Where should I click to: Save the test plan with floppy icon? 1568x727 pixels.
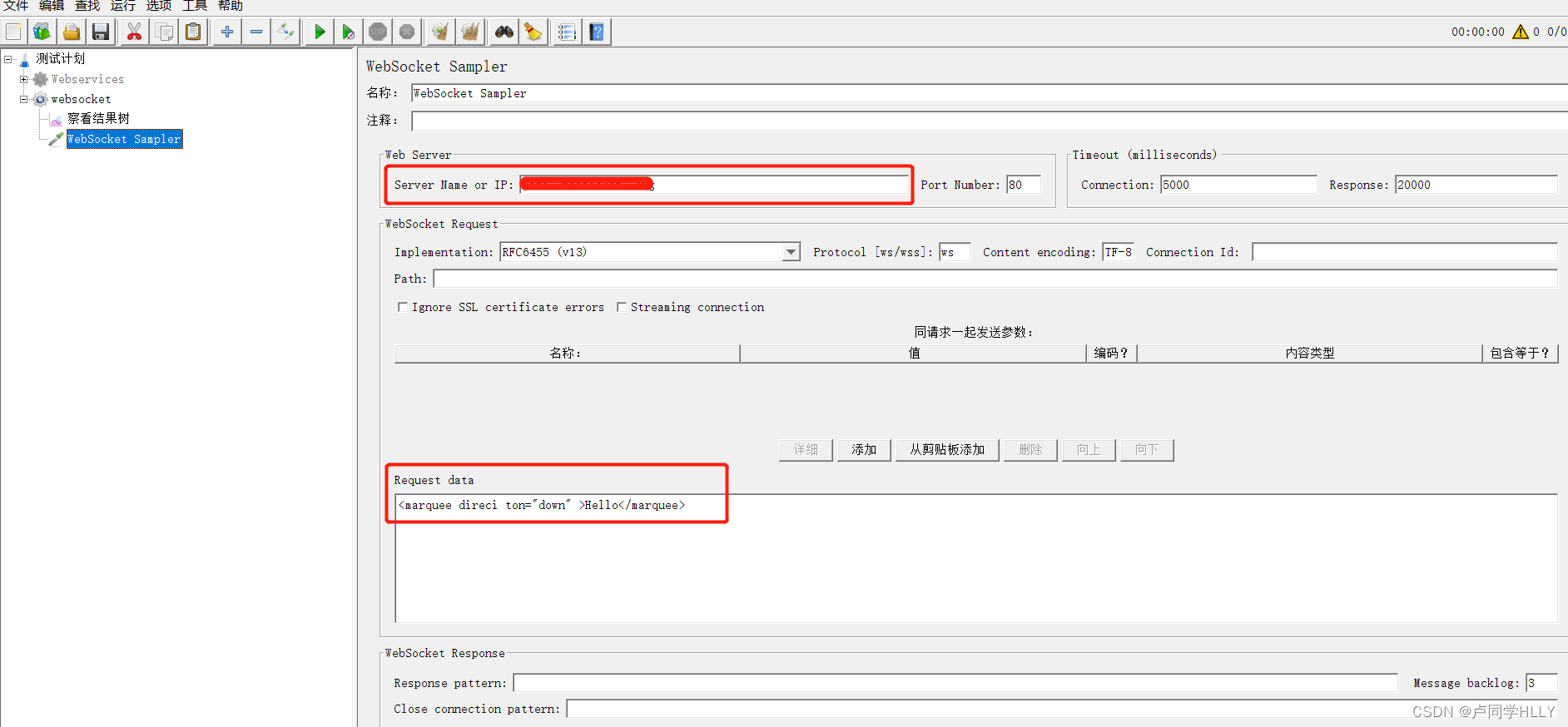pyautogui.click(x=101, y=32)
